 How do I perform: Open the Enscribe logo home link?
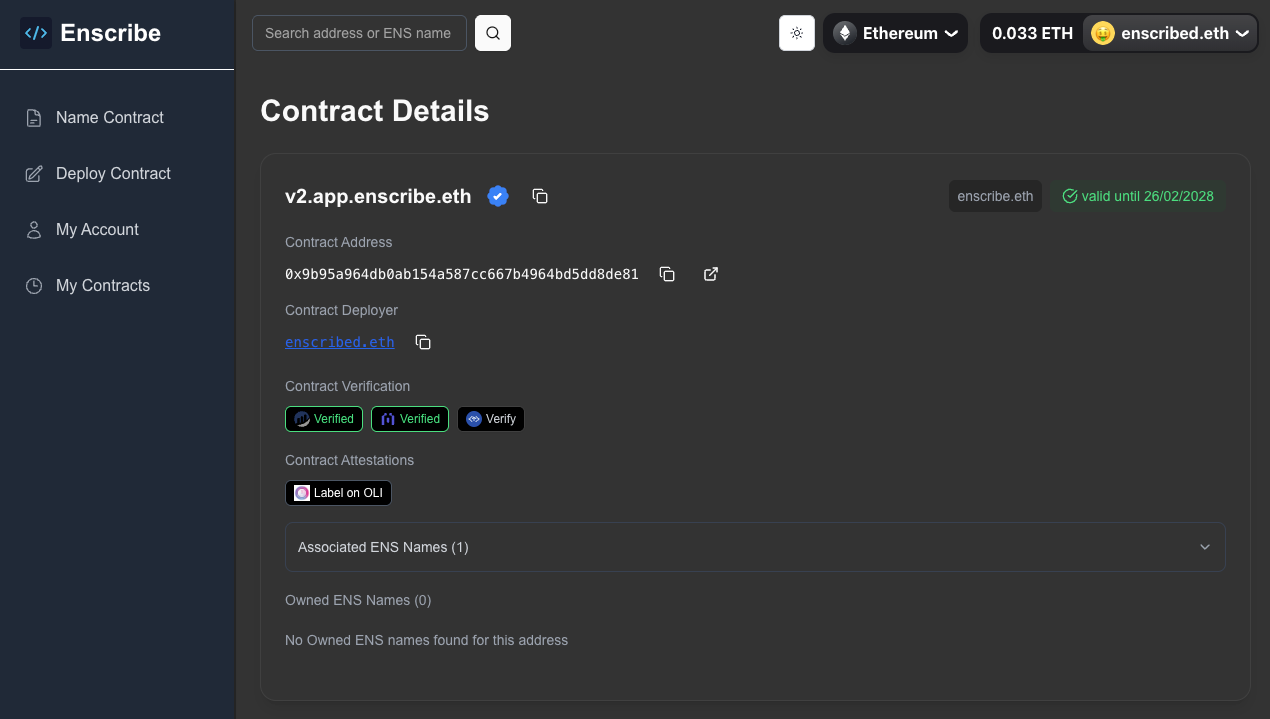point(90,32)
